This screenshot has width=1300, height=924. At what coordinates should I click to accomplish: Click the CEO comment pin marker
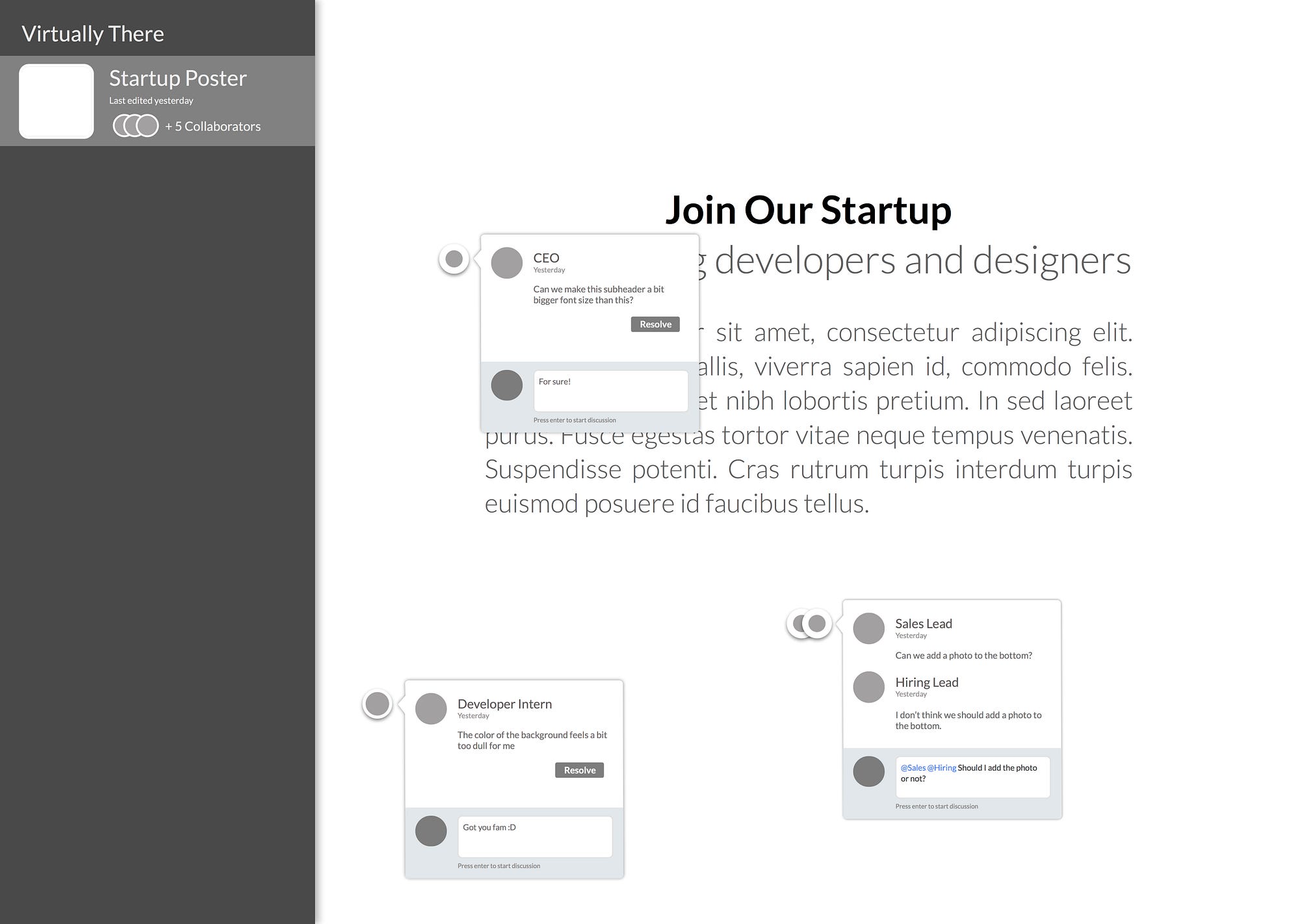coord(454,259)
